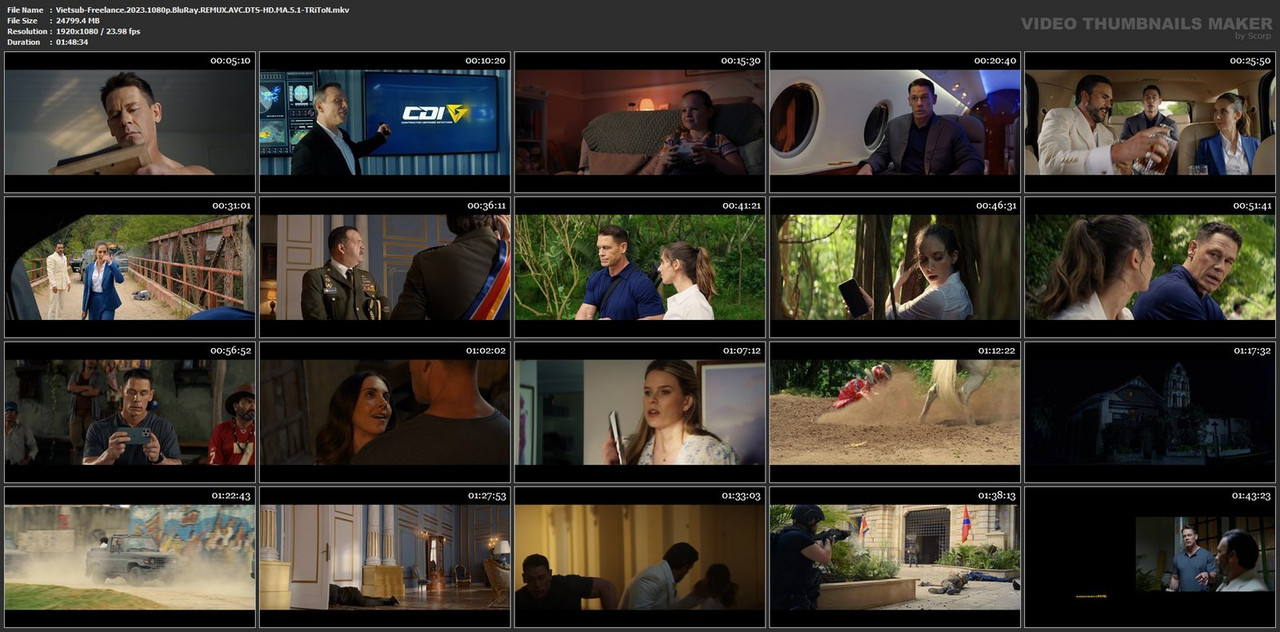Select the thumbnail at 00:25:50
This screenshot has width=1280, height=632.
coord(1150,122)
